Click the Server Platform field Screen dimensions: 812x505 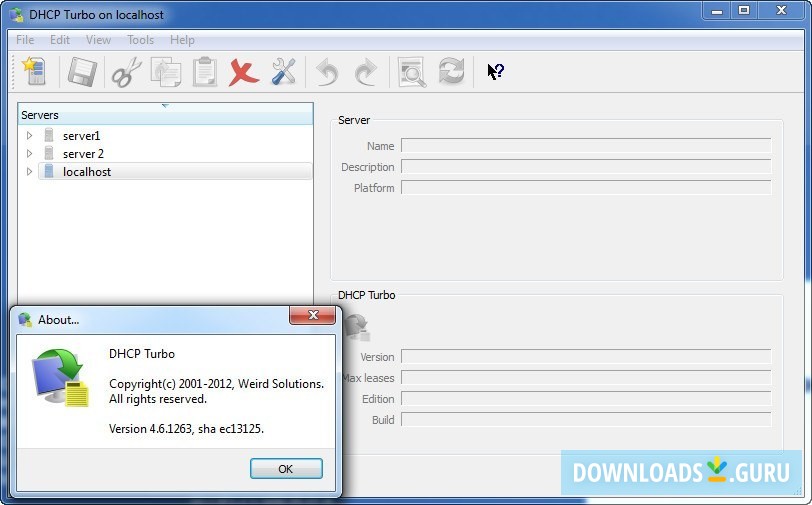[x=586, y=187]
